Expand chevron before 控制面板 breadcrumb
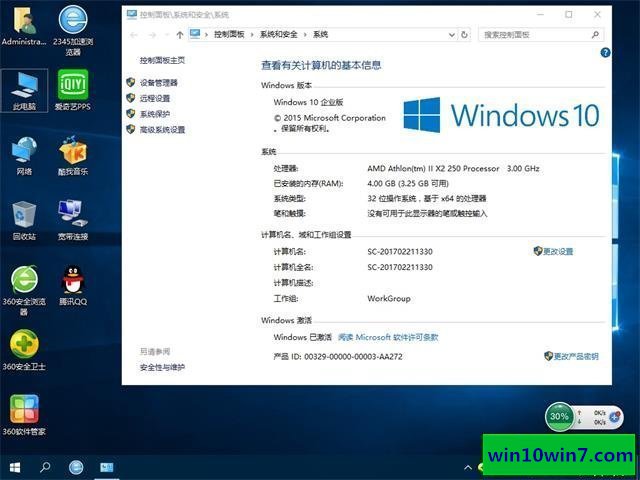 coord(207,35)
